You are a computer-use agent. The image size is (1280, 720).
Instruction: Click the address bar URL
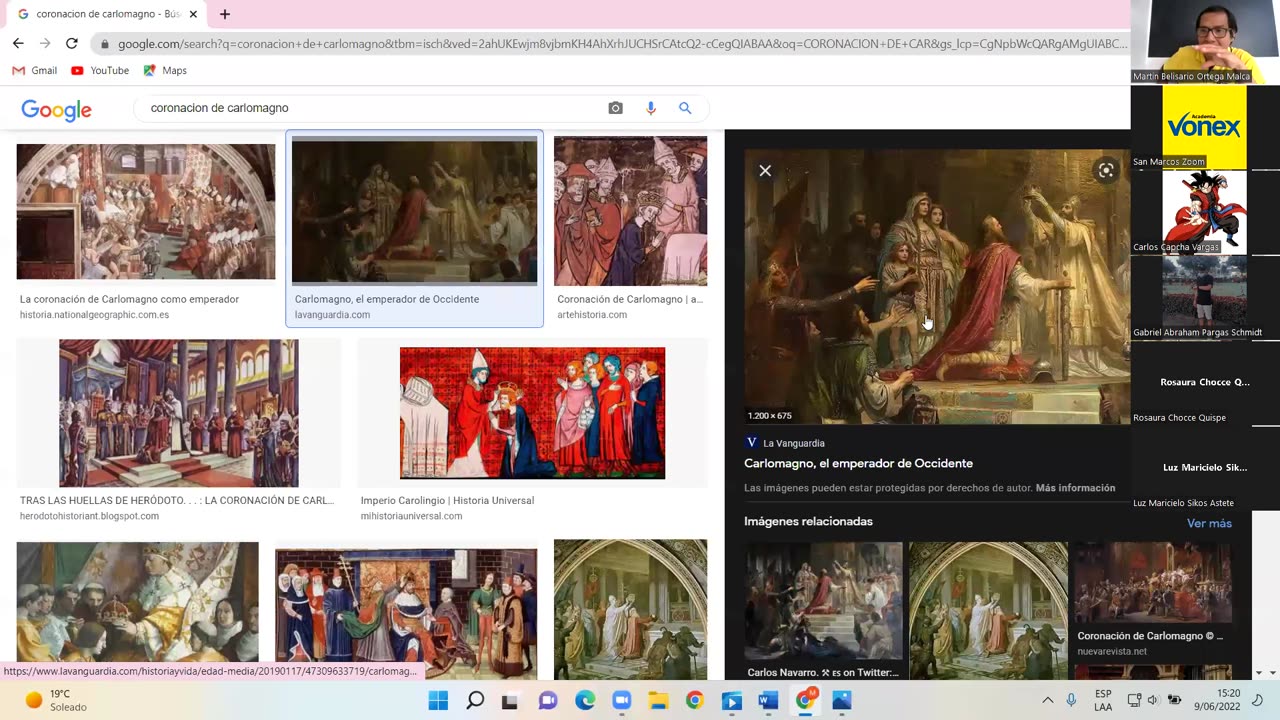point(622,44)
